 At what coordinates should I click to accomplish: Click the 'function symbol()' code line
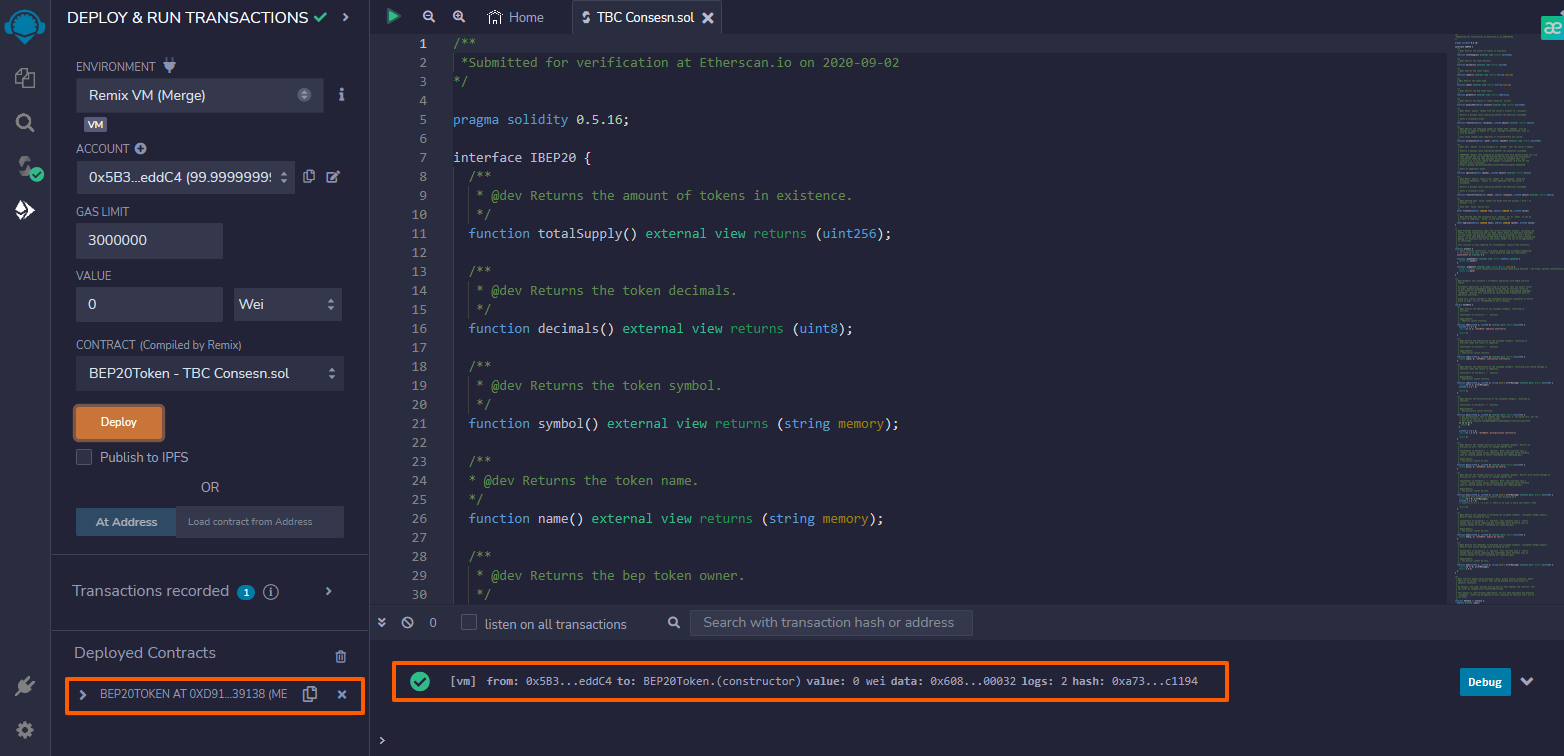coord(684,423)
